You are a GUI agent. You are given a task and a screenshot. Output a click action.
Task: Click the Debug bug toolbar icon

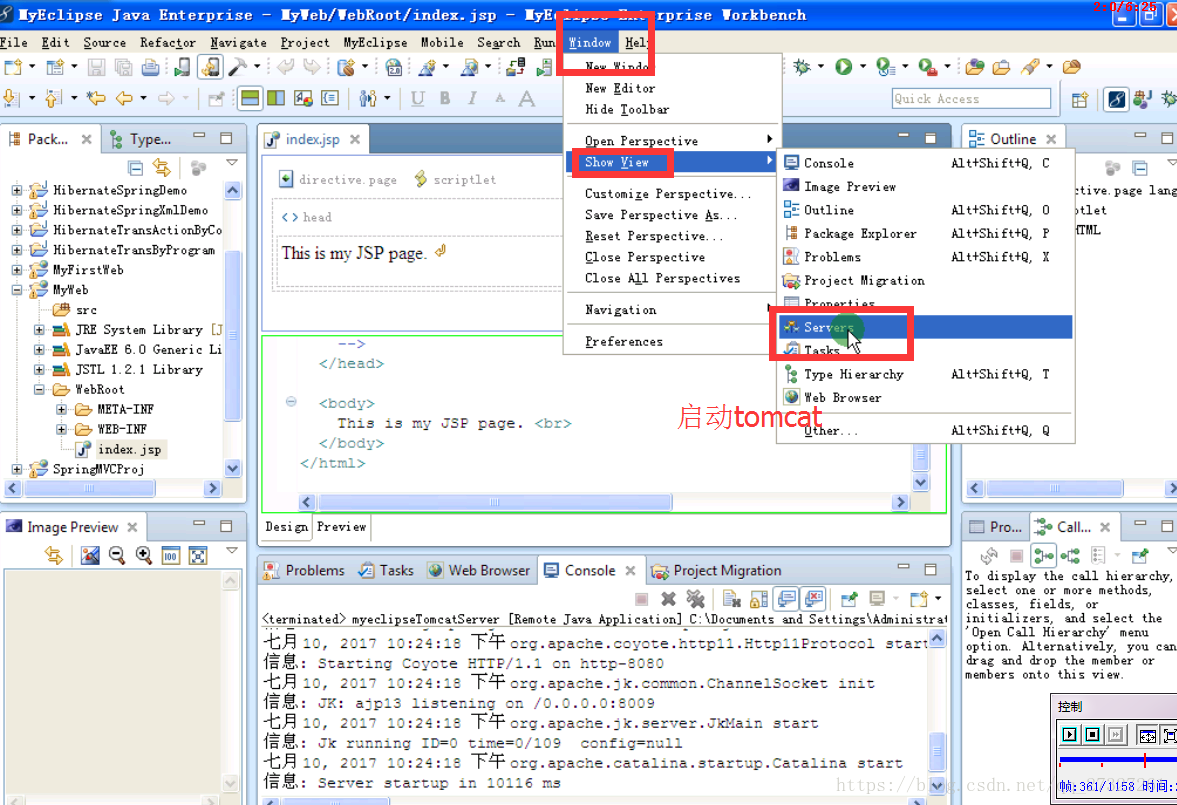pos(802,68)
